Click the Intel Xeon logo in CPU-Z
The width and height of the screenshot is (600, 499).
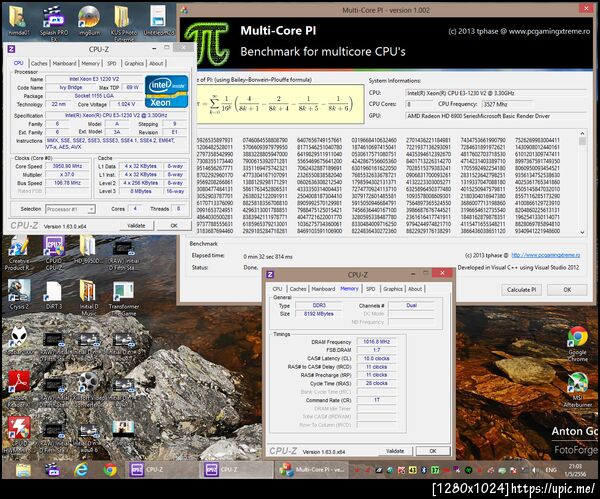166,91
